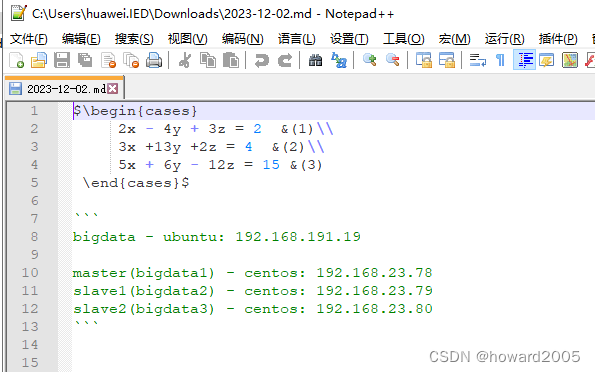
Task: Open the 宏(M) menu
Action: click(x=454, y=39)
